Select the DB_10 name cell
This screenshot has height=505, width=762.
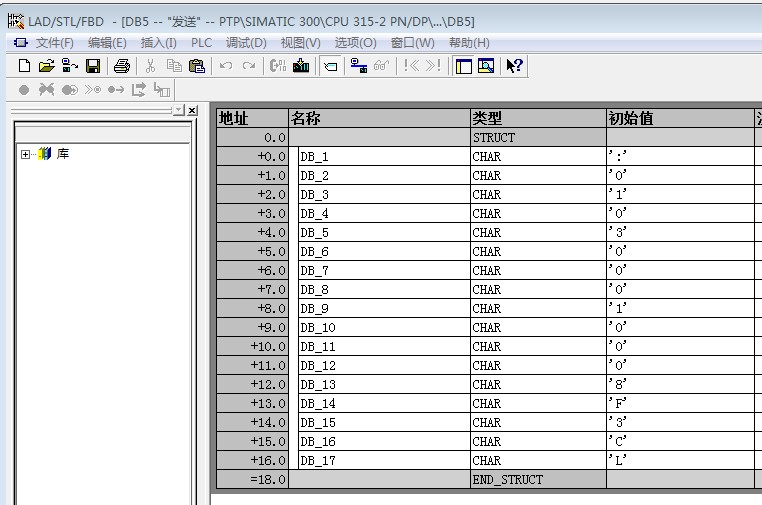click(384, 328)
